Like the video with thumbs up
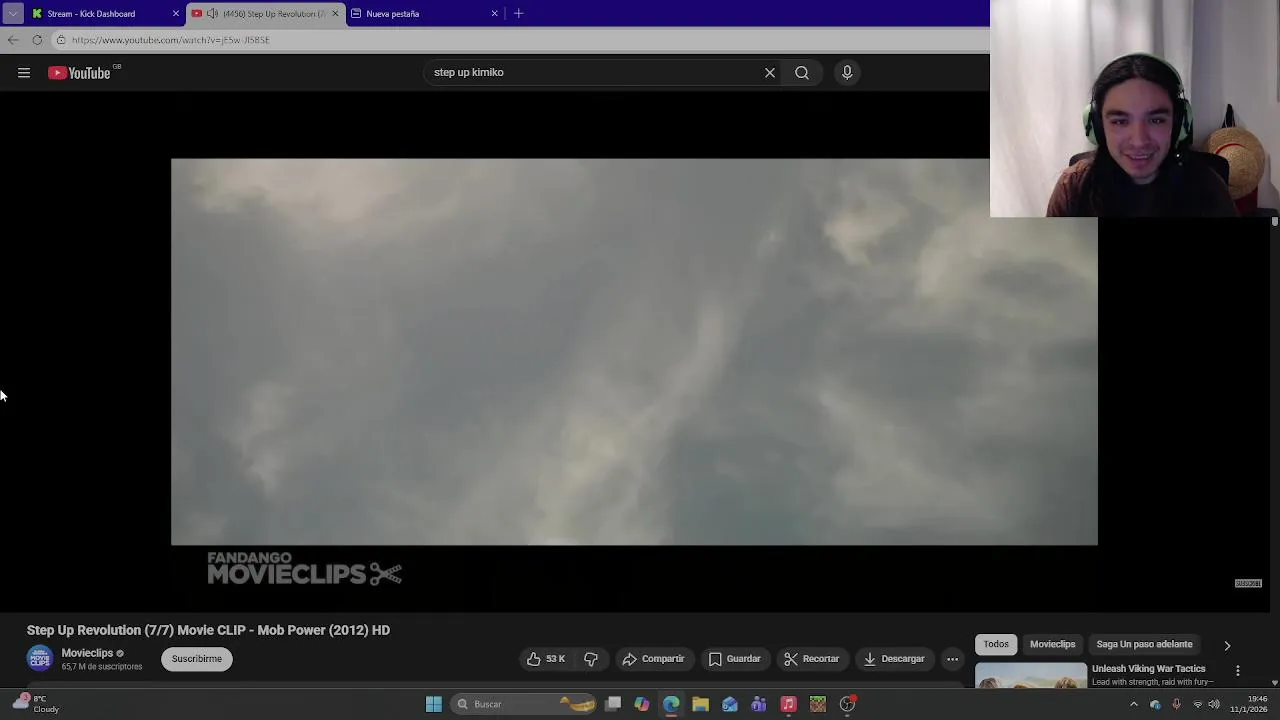Viewport: 1280px width, 720px height. click(546, 659)
